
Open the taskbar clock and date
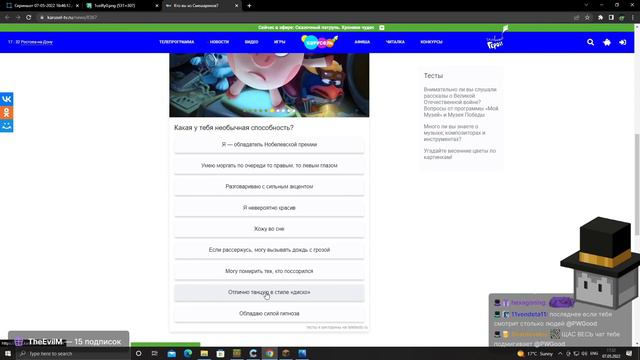coord(611,353)
